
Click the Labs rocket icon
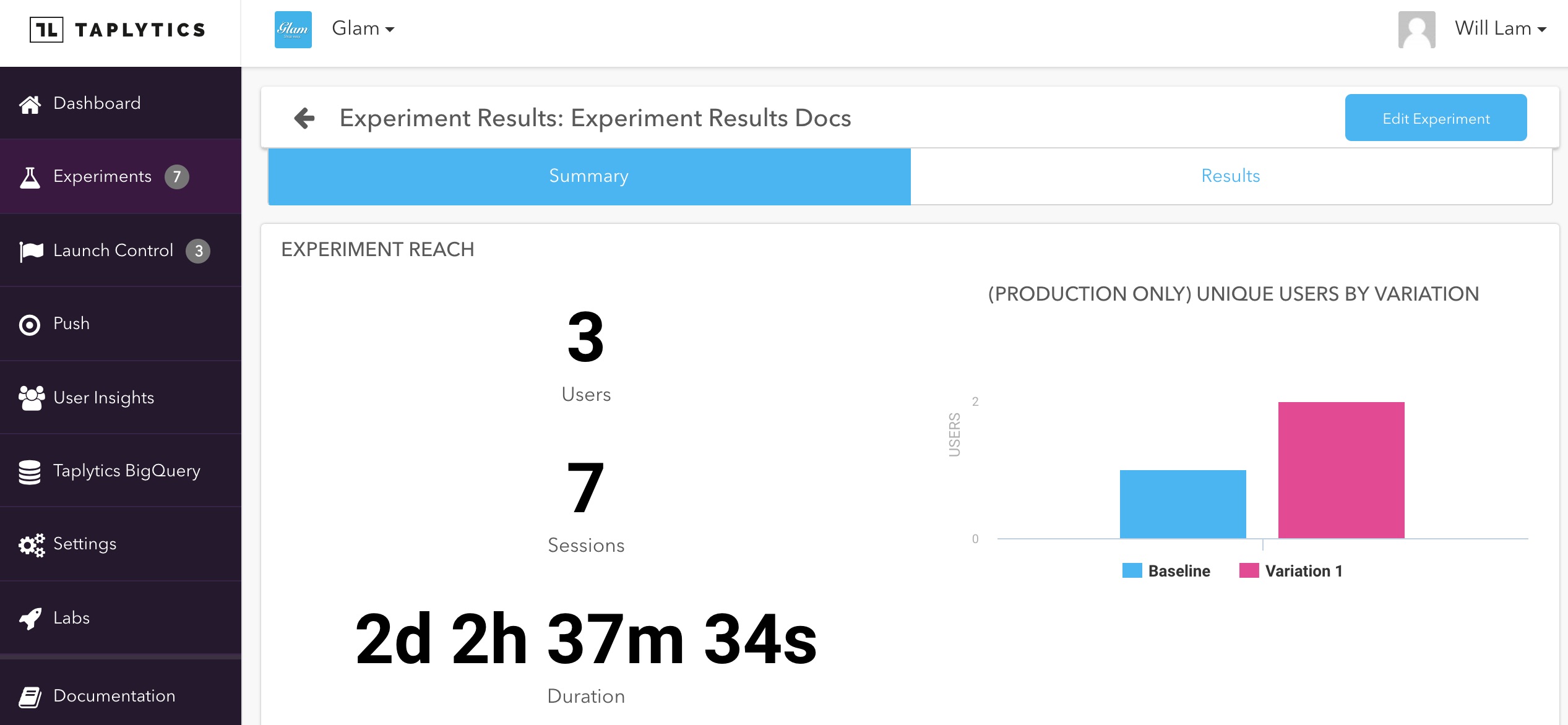pos(30,618)
